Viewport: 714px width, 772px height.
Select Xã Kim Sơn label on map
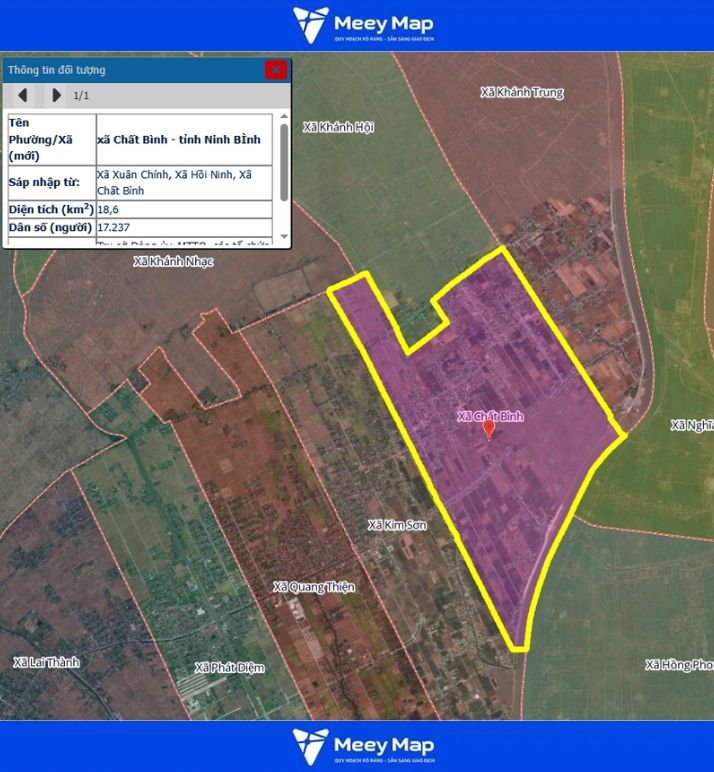[x=397, y=525]
